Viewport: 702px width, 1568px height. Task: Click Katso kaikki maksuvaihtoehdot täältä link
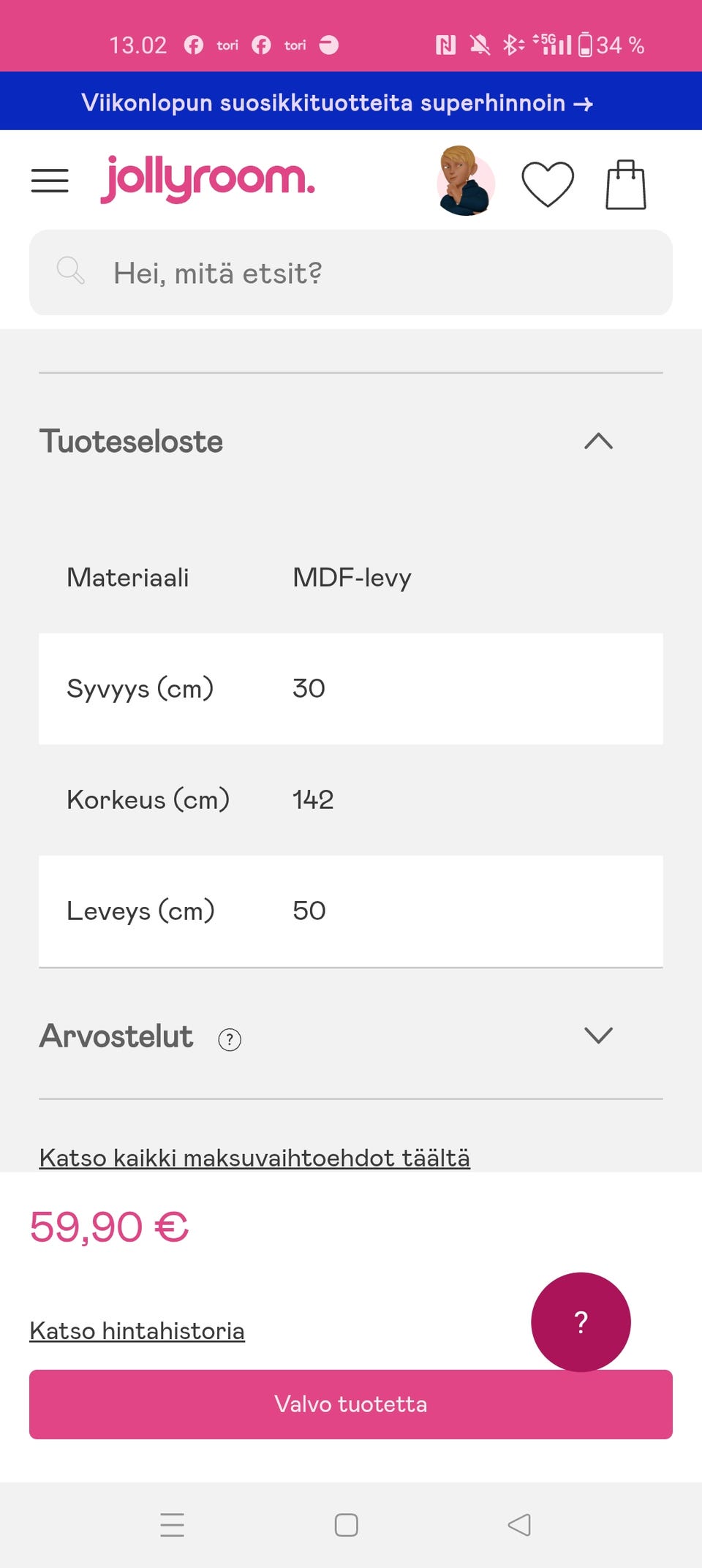254,1158
